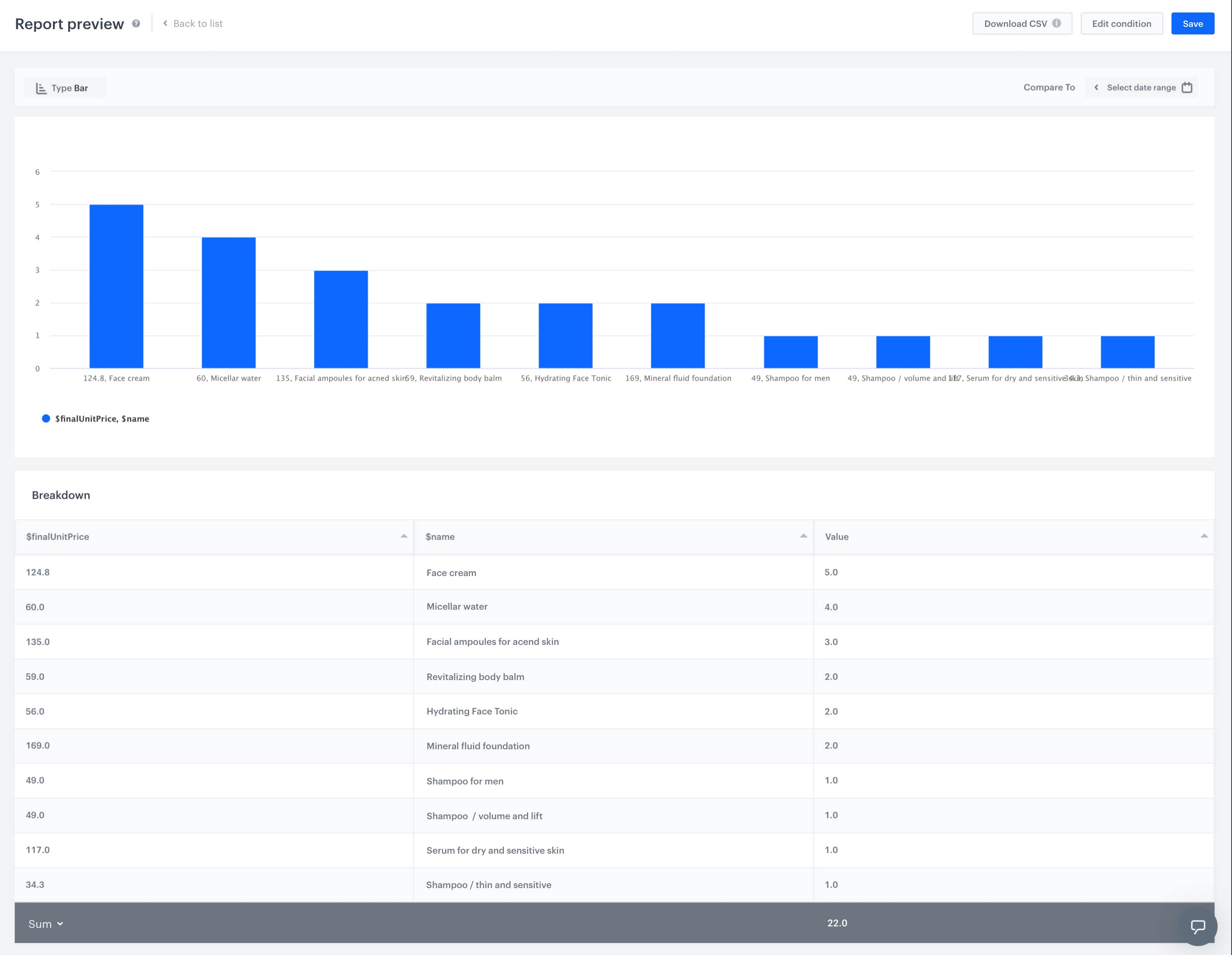
Task: Select the Compare To option
Action: [x=1049, y=87]
